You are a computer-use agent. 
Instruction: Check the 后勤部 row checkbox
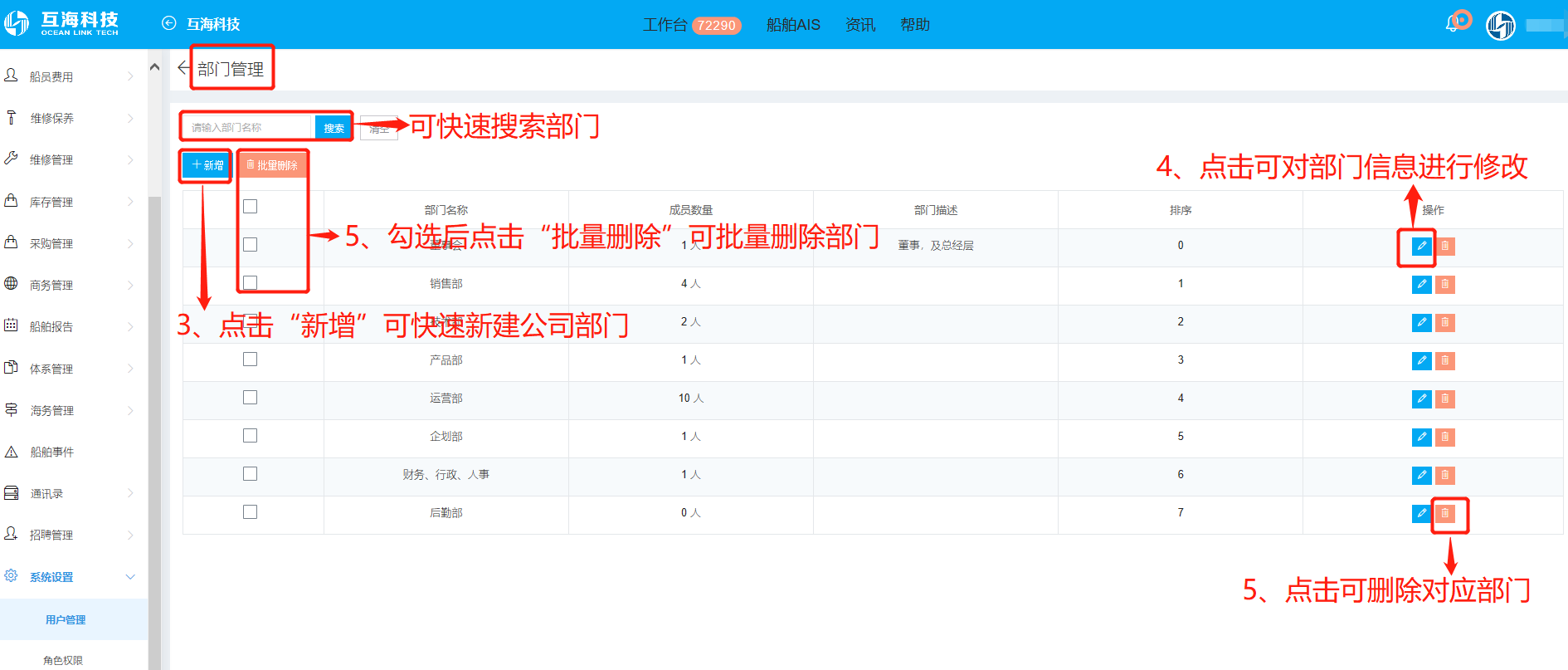[x=250, y=511]
